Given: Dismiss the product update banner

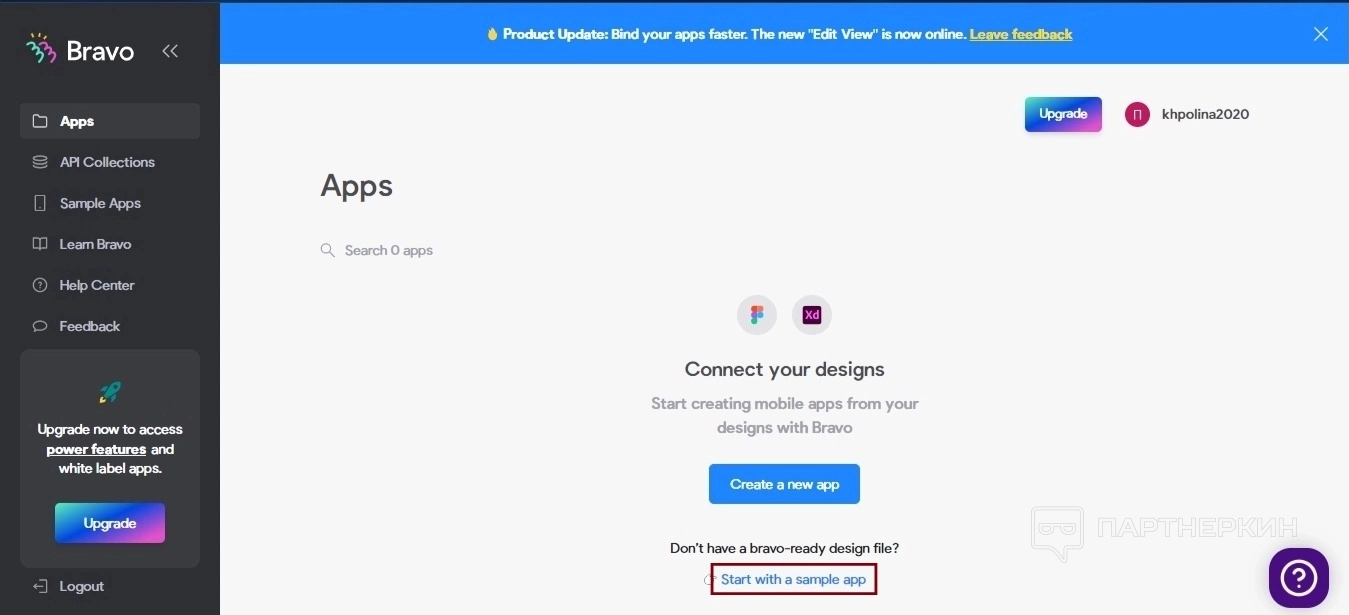Looking at the screenshot, I should (1321, 34).
